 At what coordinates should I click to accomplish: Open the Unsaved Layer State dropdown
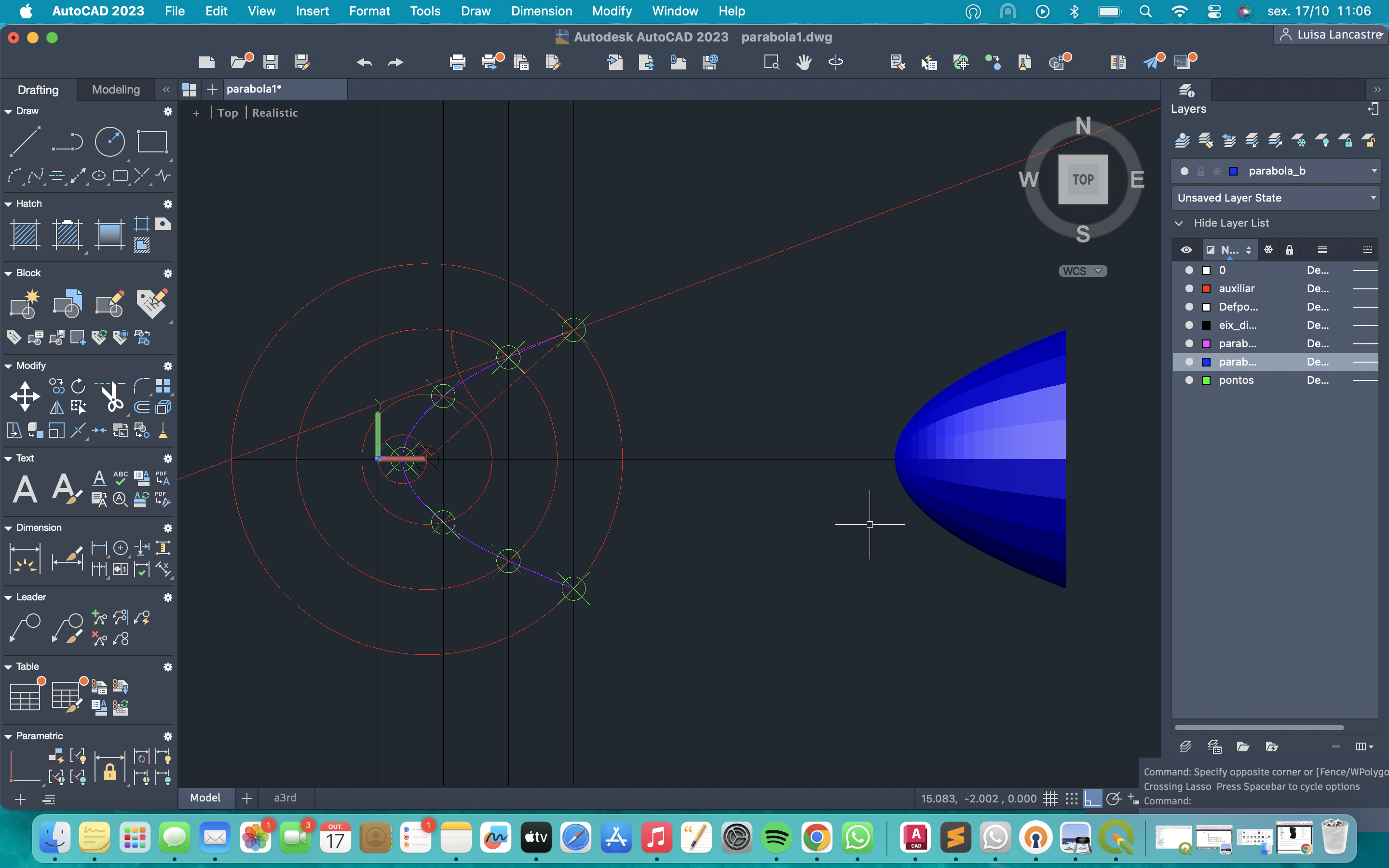pyautogui.click(x=1373, y=198)
